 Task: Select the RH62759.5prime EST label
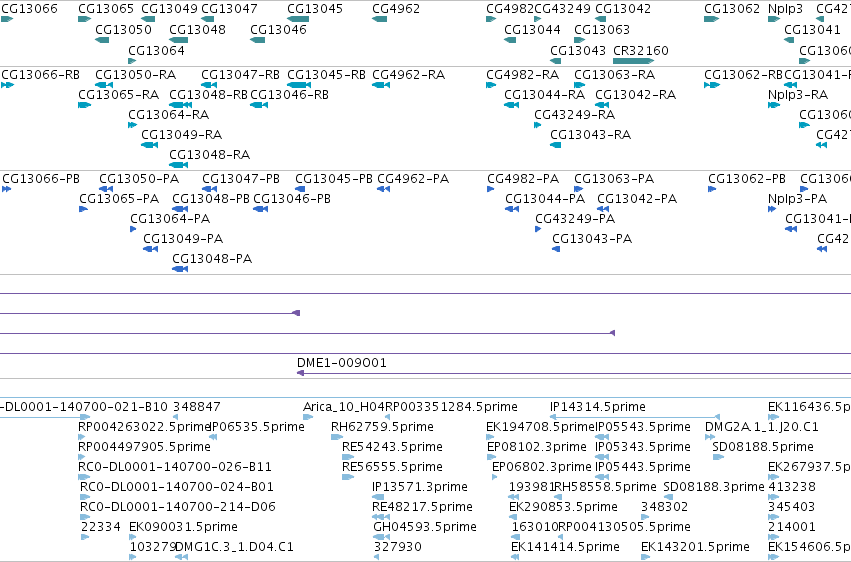382,427
